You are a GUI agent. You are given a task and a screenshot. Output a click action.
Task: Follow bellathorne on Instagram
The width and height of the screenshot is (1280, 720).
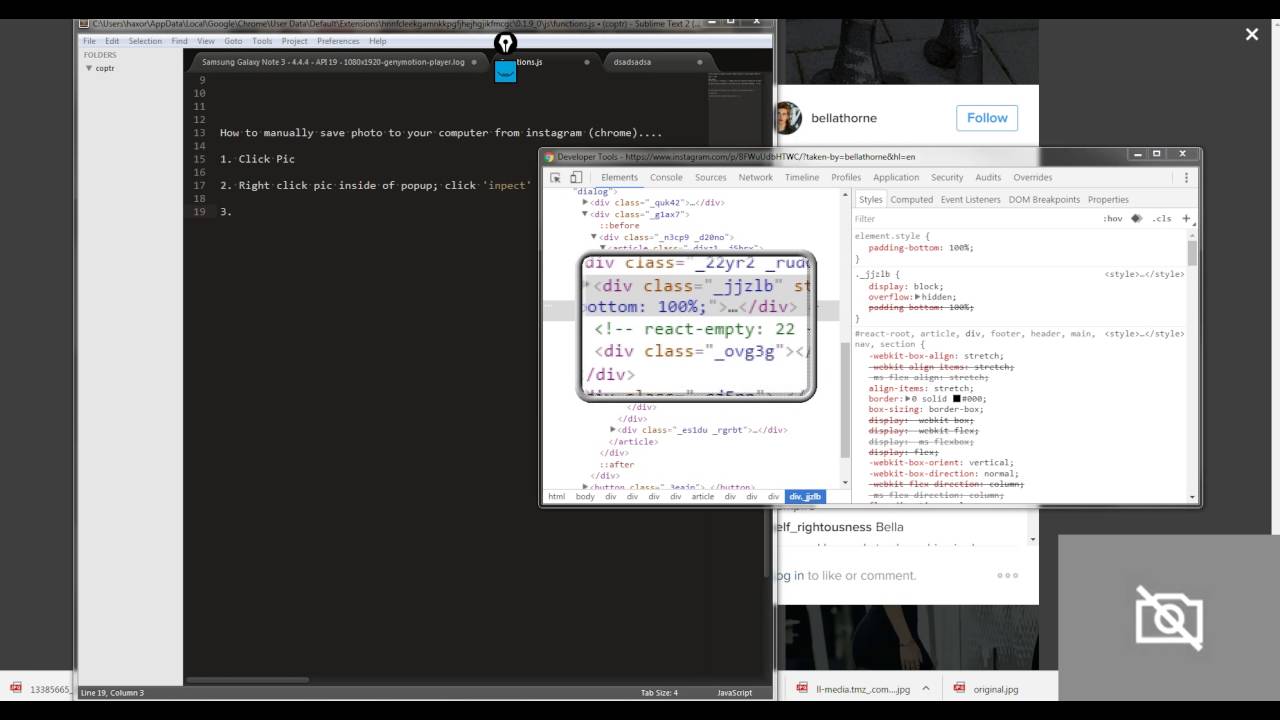pos(987,118)
